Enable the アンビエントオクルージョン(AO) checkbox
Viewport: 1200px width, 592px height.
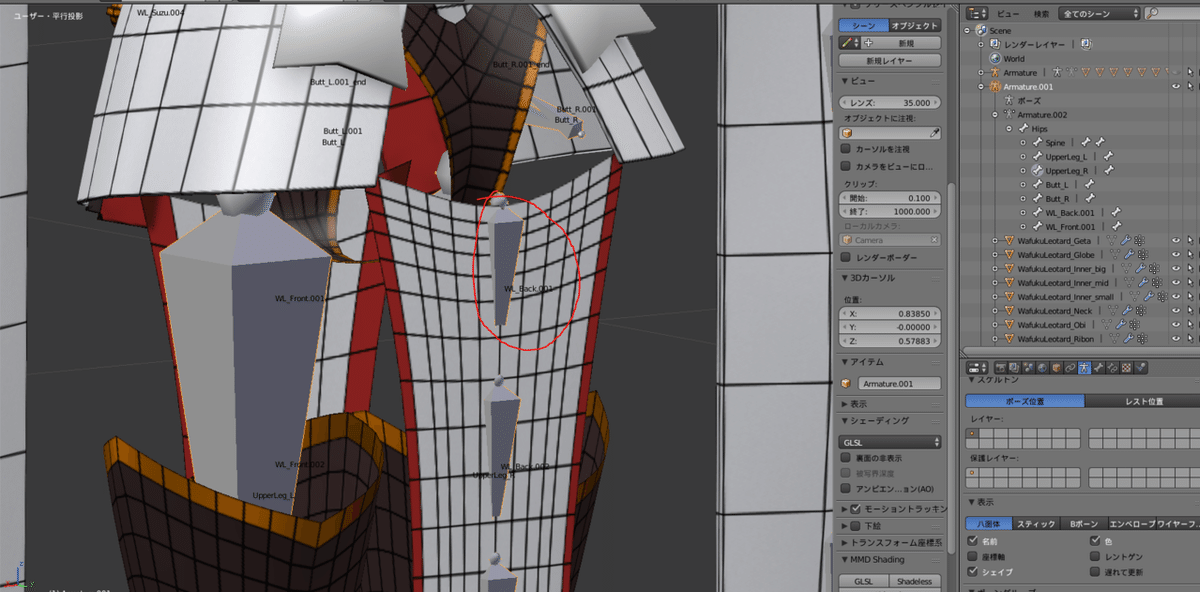click(846, 488)
